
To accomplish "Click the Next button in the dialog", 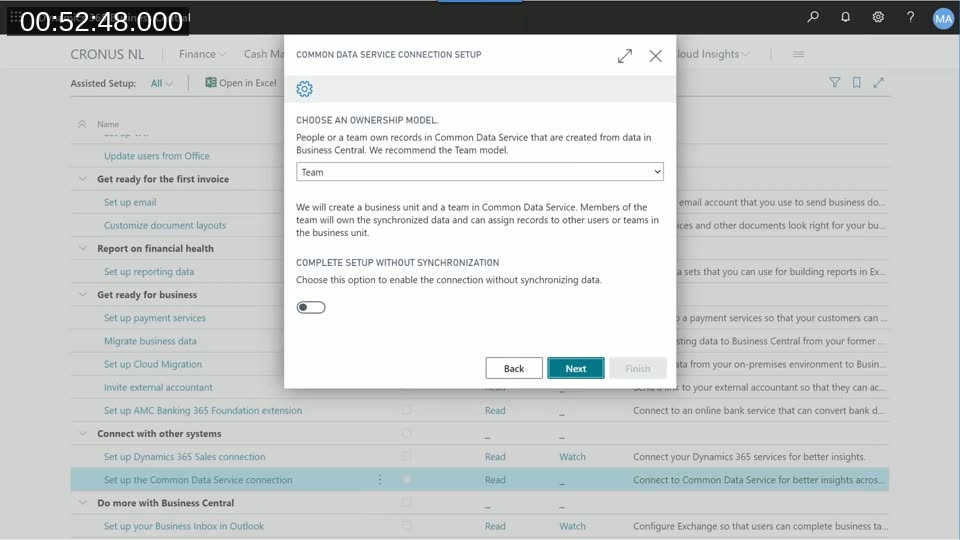I will 576,368.
